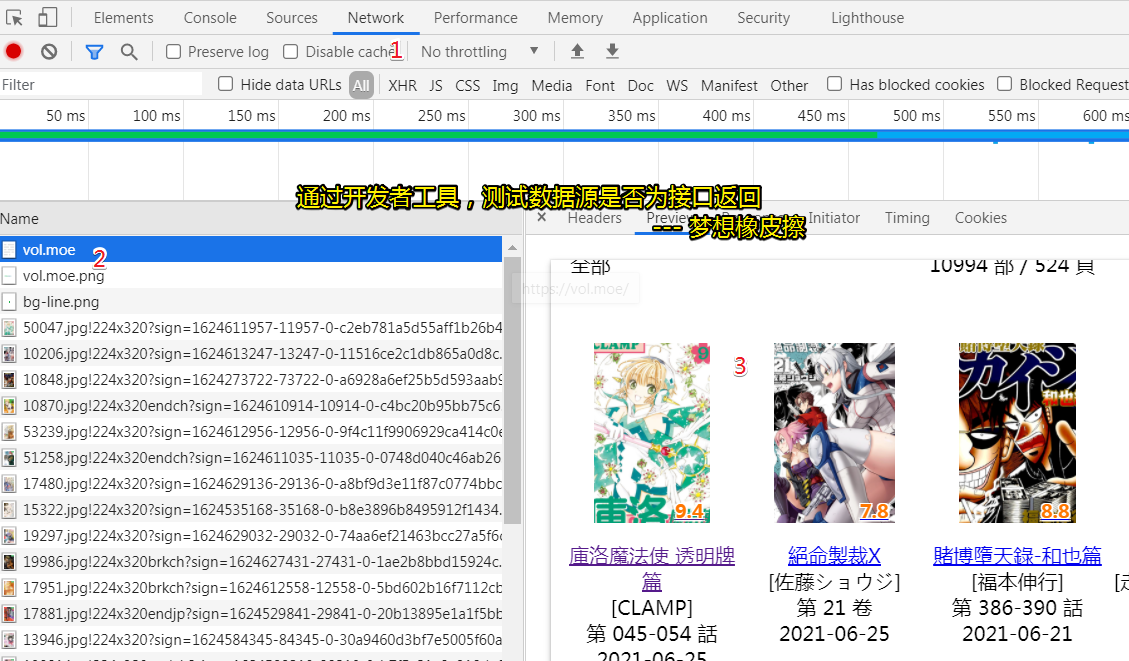Clear the network log icon
The width and height of the screenshot is (1129, 661).
point(49,51)
